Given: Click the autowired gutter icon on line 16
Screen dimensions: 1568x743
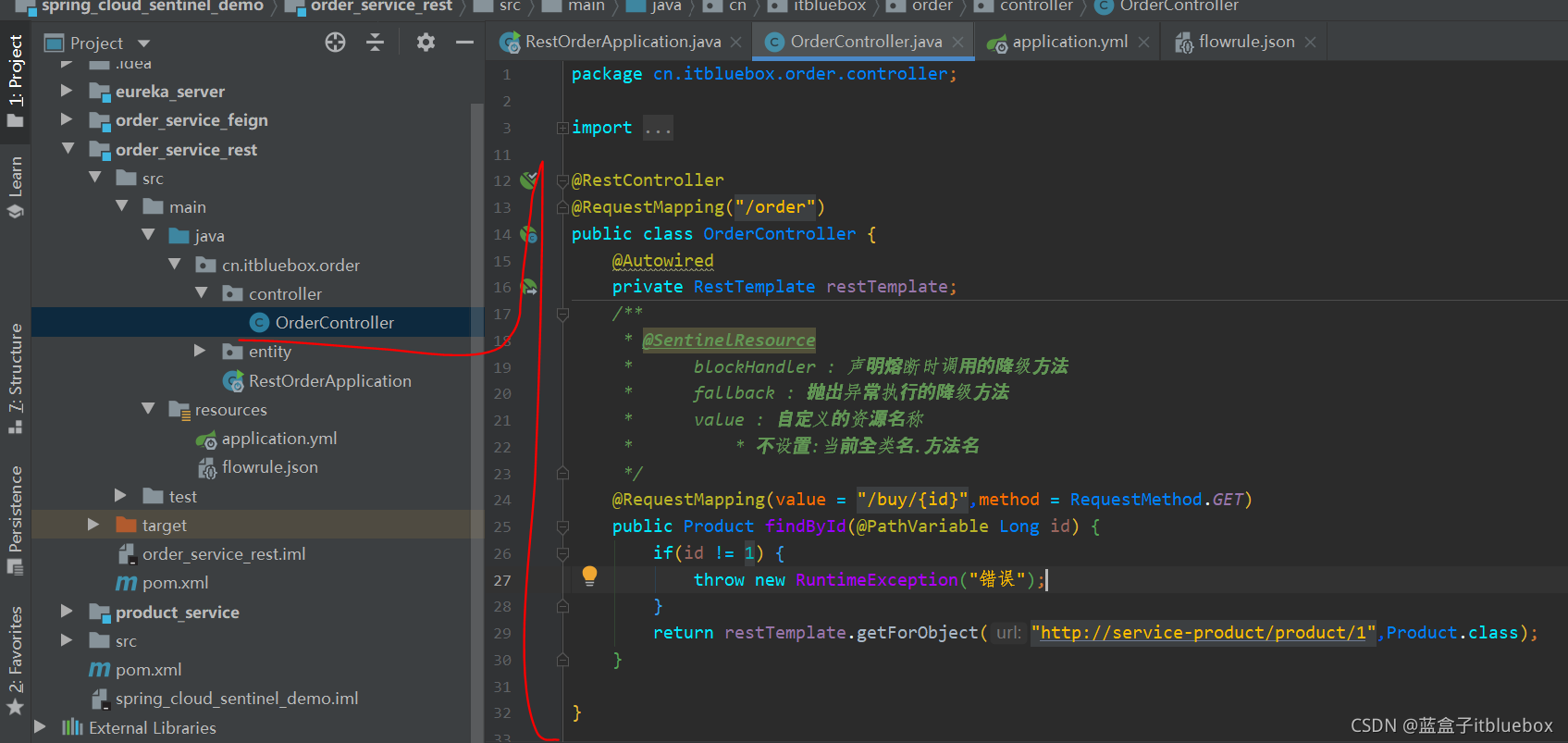Looking at the screenshot, I should click(528, 287).
